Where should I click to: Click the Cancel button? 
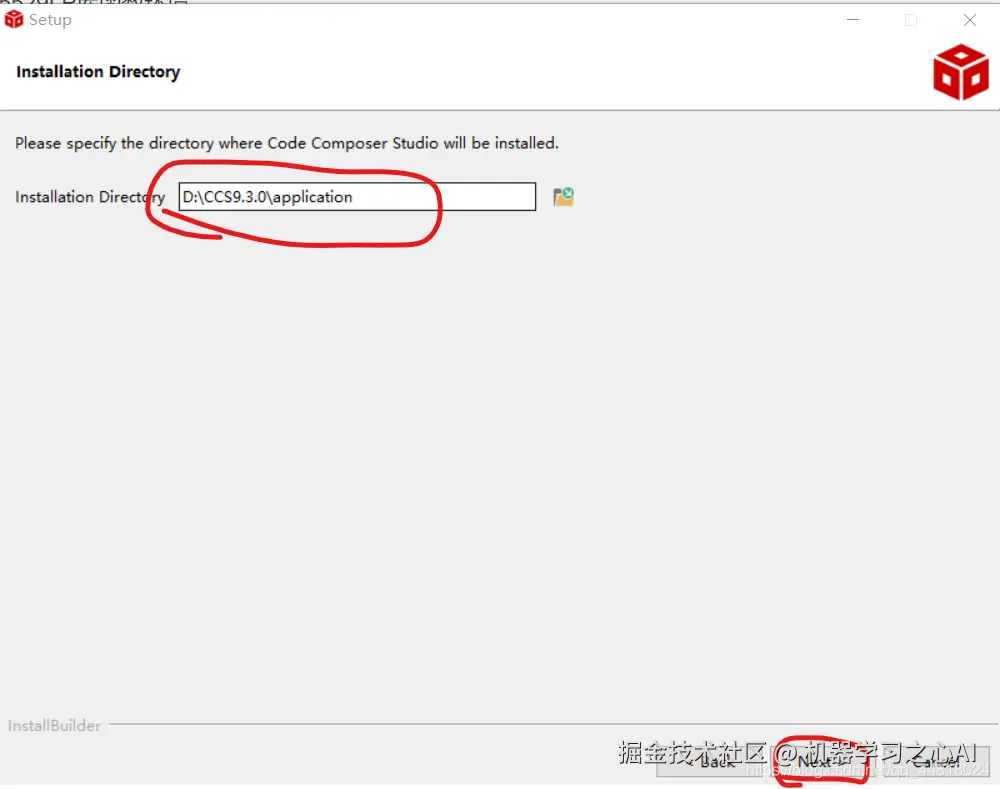[935, 762]
